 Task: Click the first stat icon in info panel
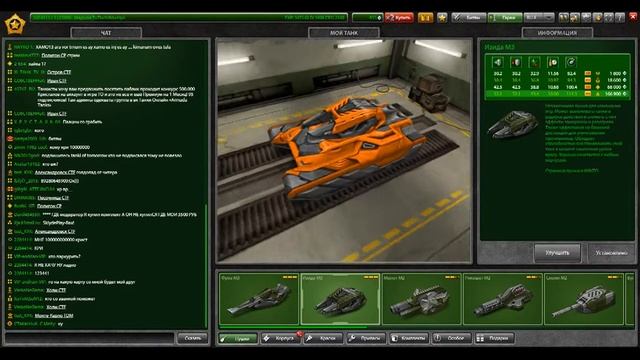tap(498, 62)
